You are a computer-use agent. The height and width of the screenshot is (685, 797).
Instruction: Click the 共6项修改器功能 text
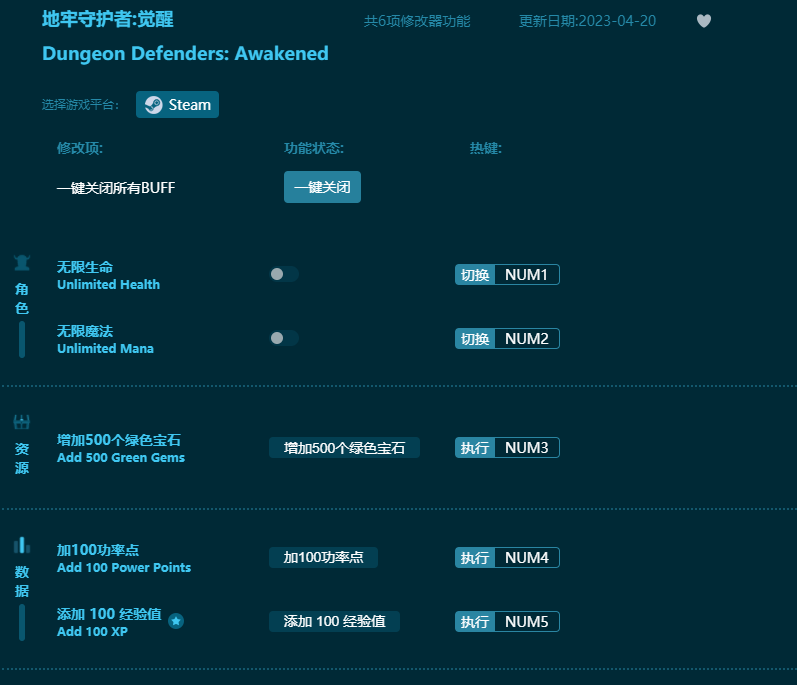click(x=417, y=21)
